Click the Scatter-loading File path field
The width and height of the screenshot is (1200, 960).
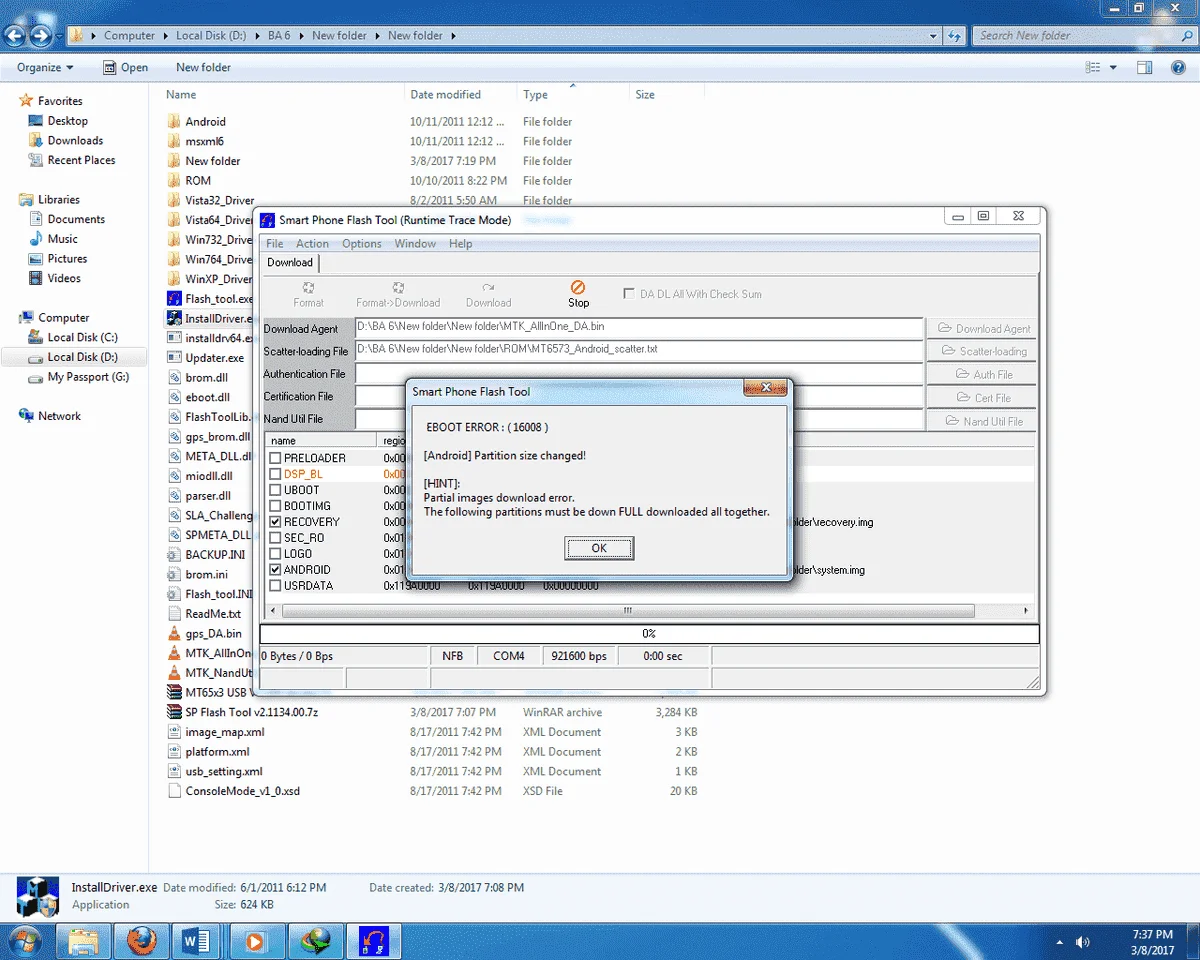(x=639, y=351)
